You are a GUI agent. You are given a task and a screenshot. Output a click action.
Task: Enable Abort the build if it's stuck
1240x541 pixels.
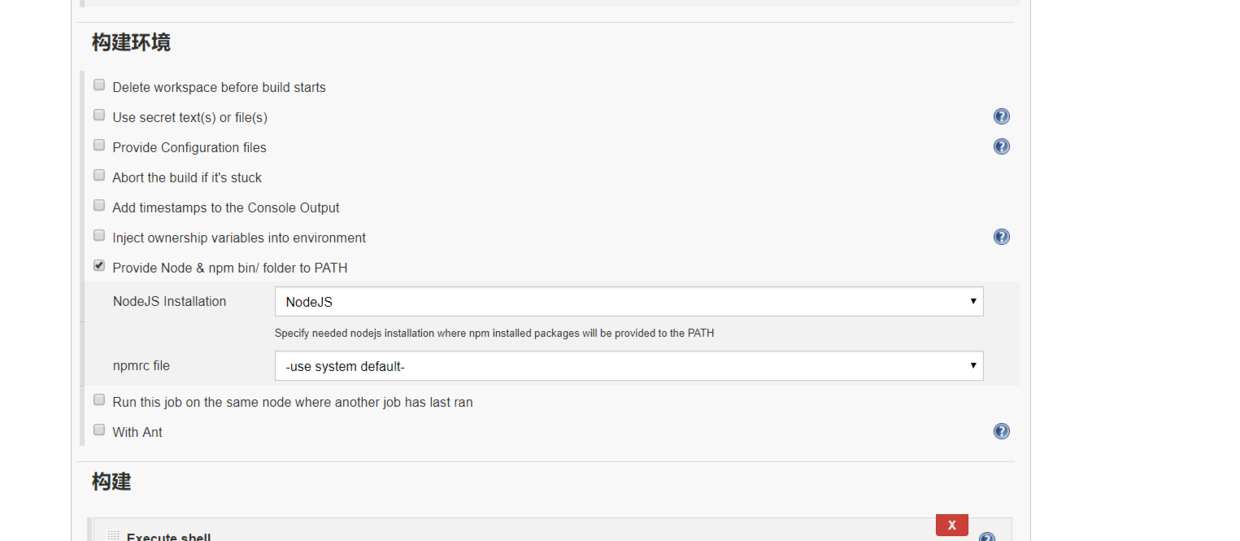pyautogui.click(x=99, y=176)
